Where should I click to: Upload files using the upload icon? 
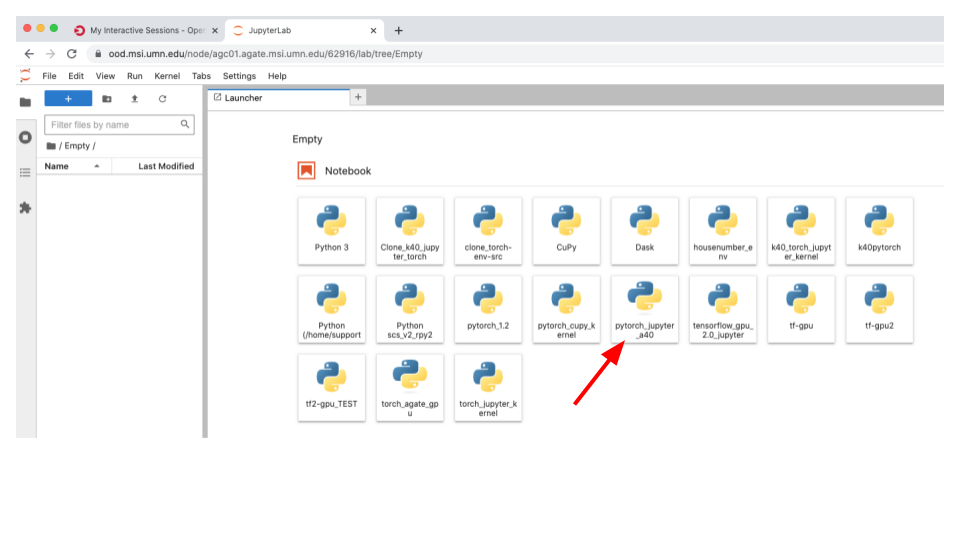coord(135,99)
